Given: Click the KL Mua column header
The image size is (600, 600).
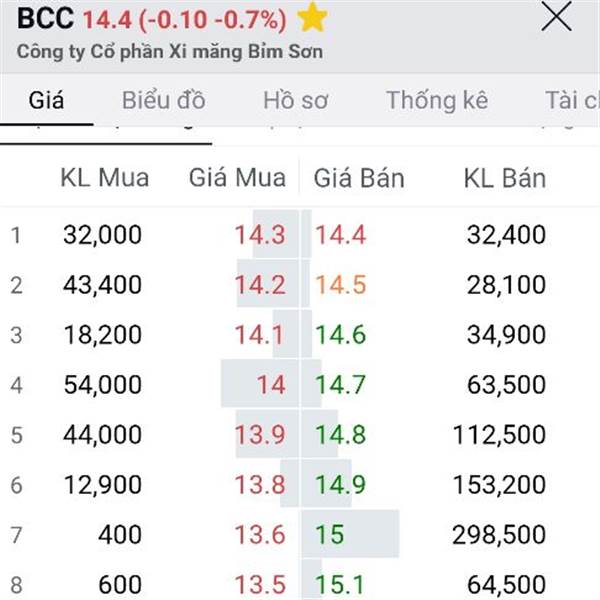Looking at the screenshot, I should click(x=104, y=178).
